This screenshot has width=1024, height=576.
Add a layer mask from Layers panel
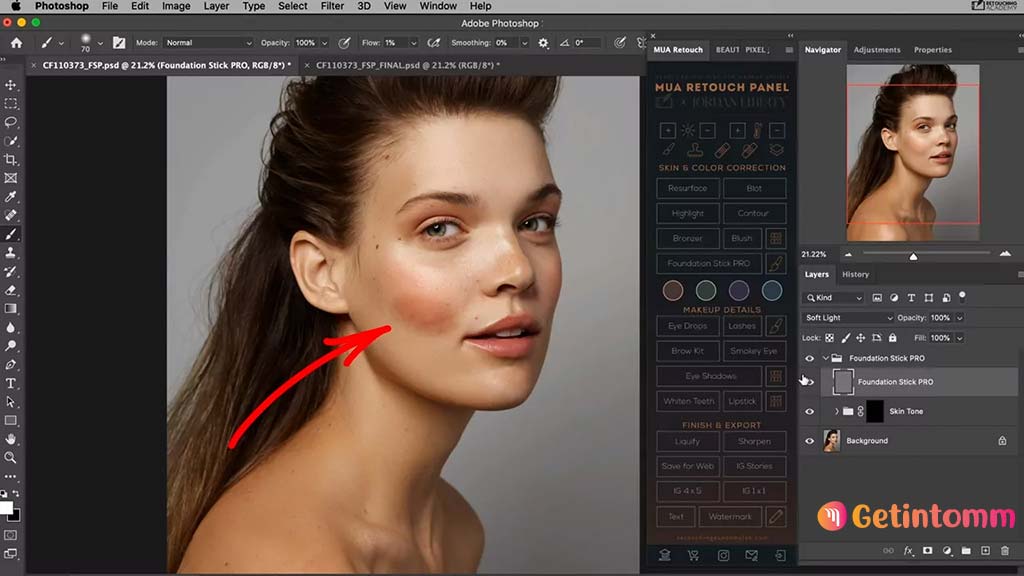[x=927, y=551]
